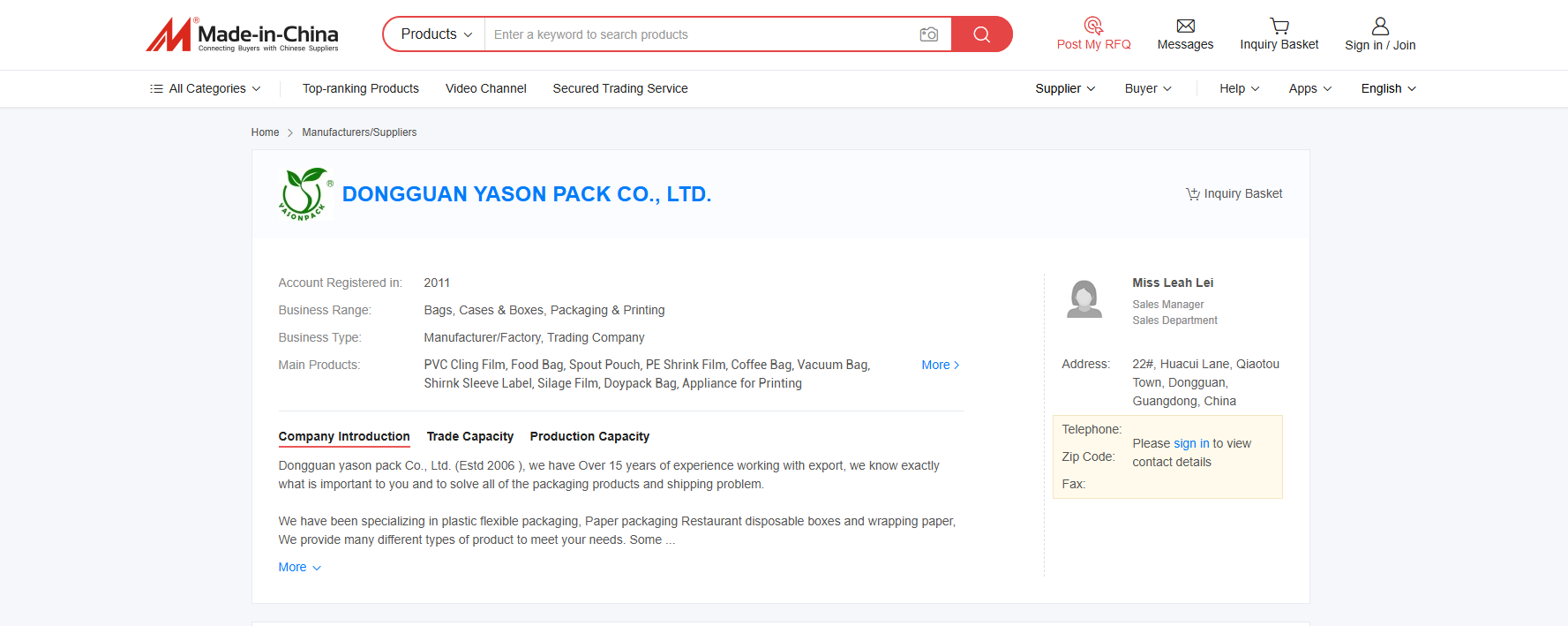Click Post My RFQ label
This screenshot has width=1568, height=626.
1093,44
